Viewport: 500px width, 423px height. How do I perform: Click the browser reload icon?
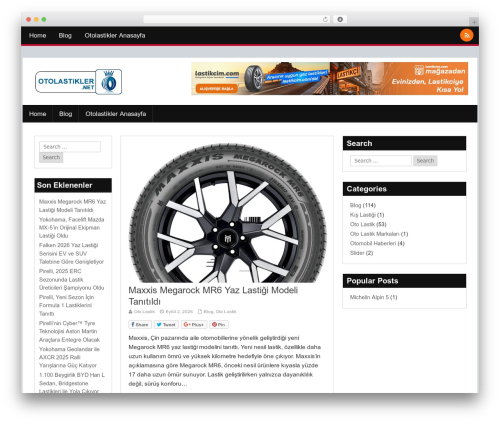coord(325,20)
